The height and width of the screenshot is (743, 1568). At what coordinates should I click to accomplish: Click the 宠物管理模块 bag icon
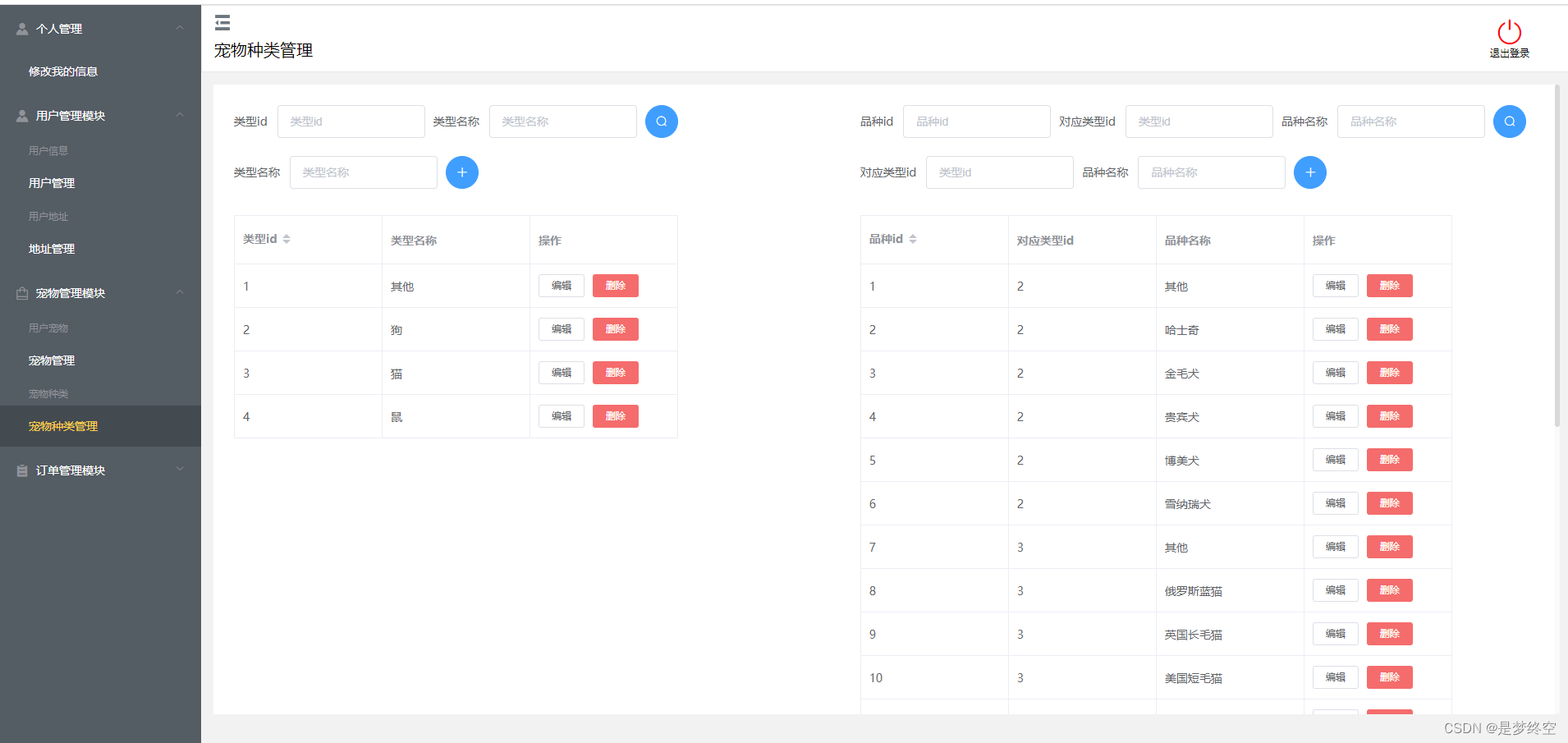[x=22, y=293]
